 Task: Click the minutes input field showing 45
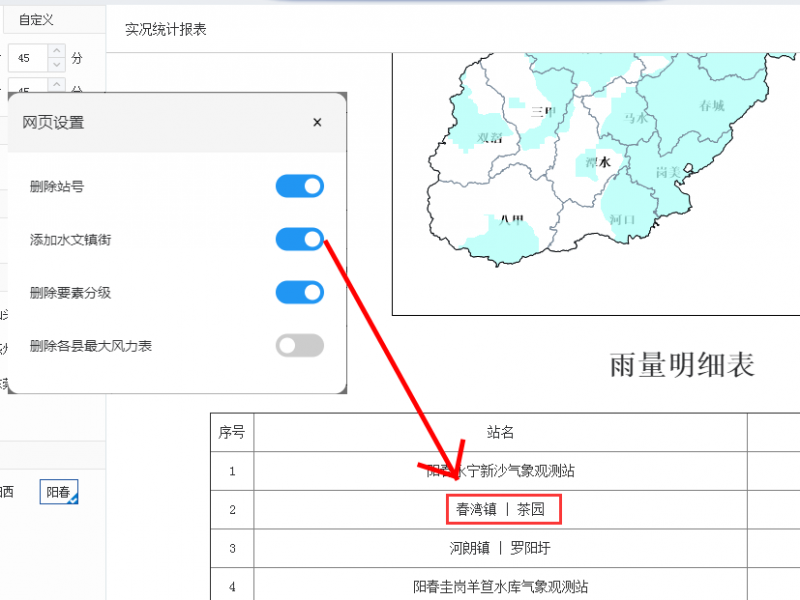coord(28,58)
